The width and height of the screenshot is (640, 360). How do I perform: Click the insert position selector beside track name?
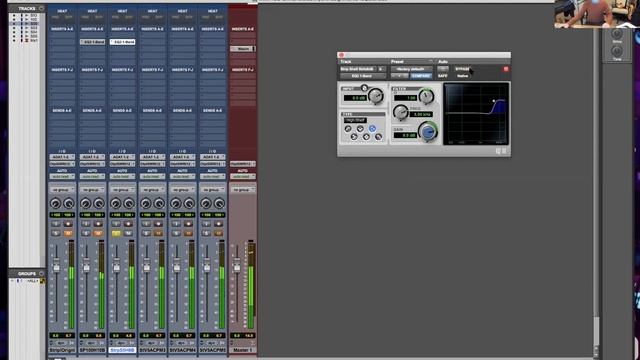pyautogui.click(x=381, y=69)
